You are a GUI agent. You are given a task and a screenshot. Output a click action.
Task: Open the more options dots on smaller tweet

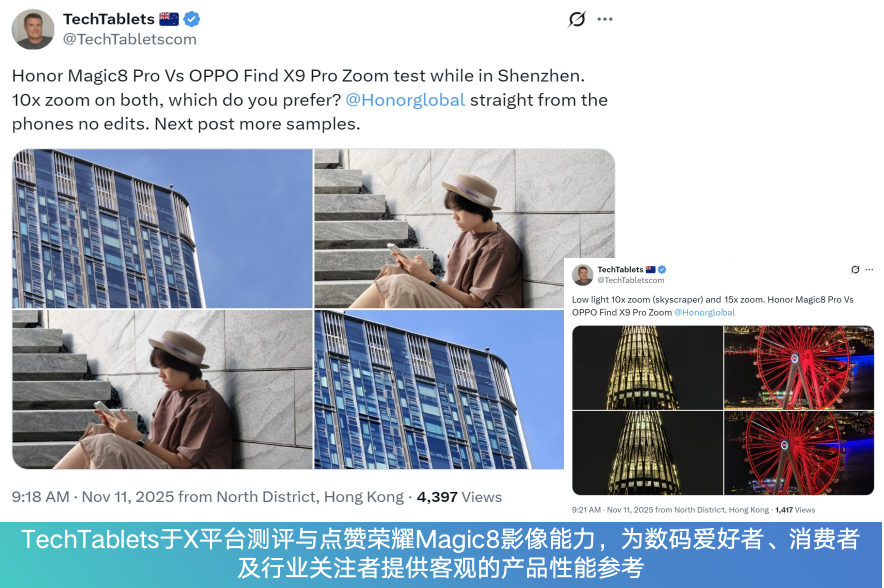(x=869, y=269)
